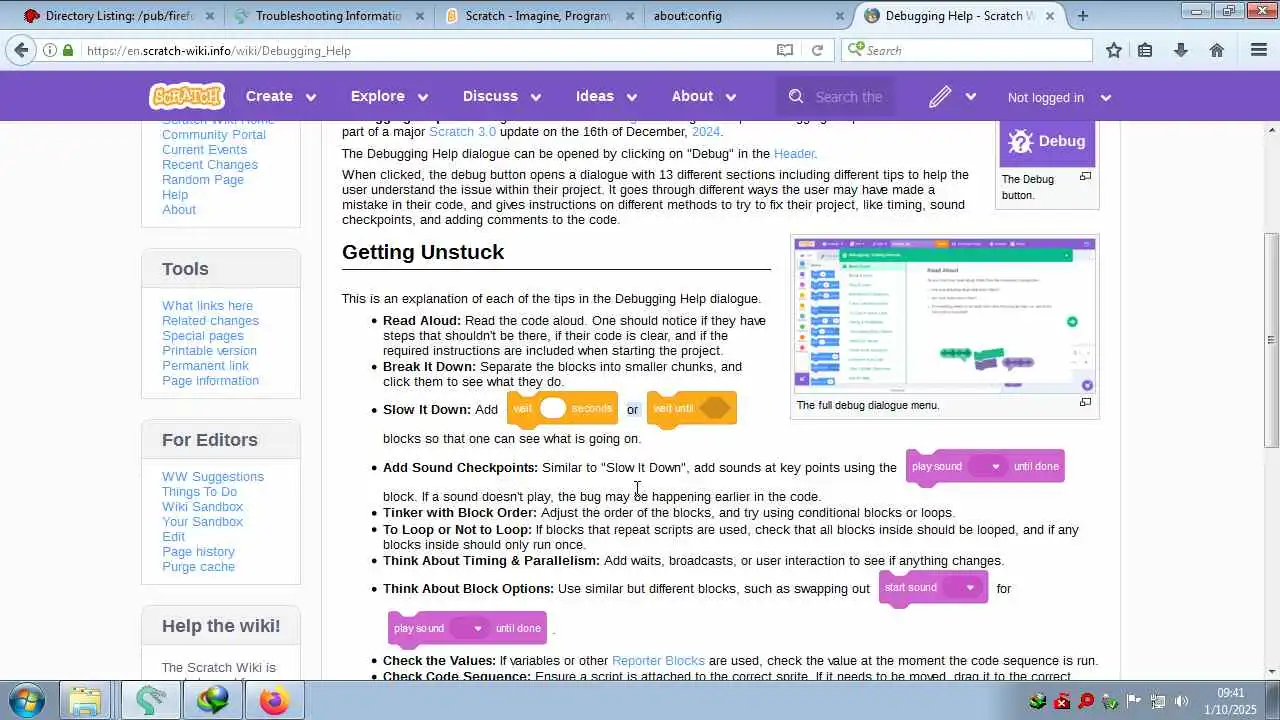Open the Firefox hamburger menu

[1259, 50]
